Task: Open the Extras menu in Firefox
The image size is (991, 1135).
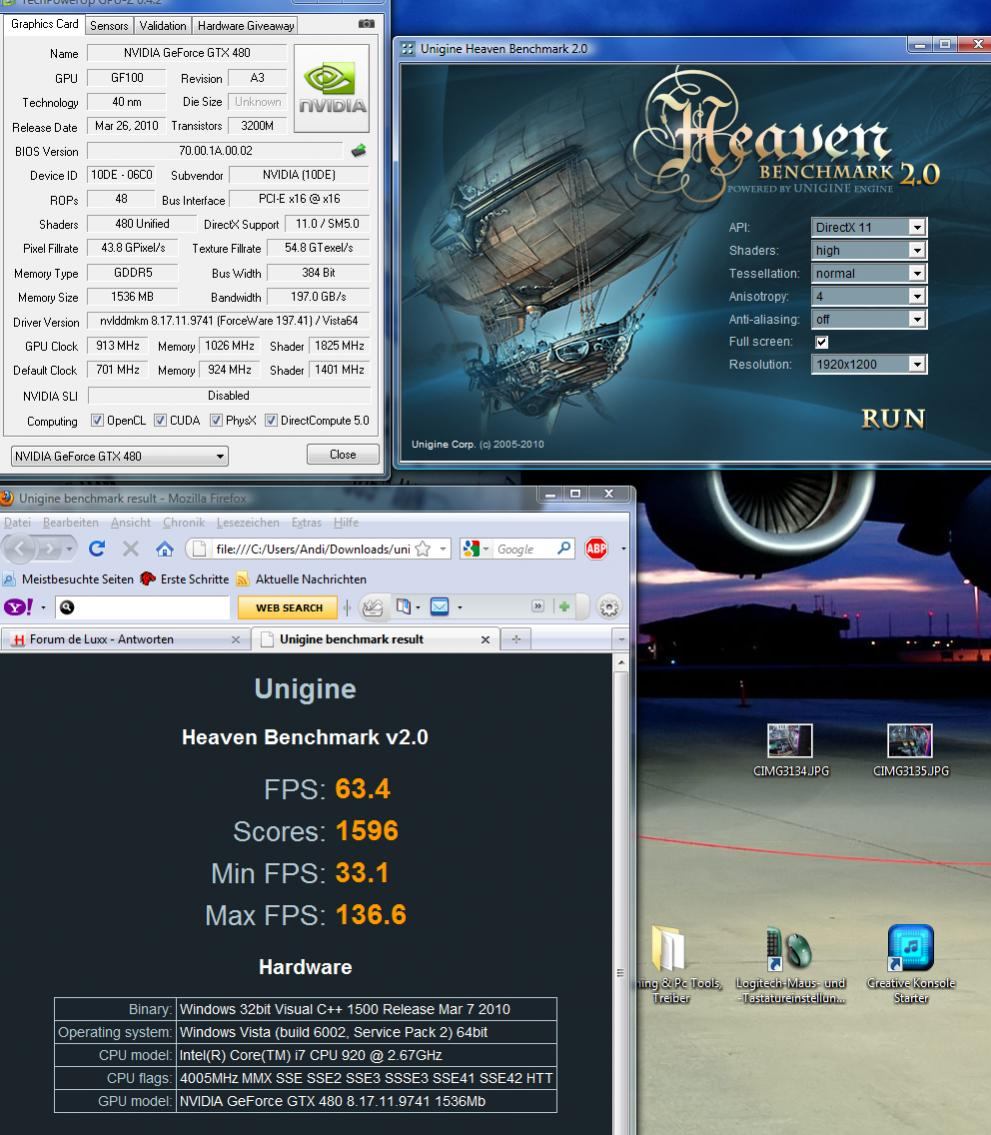Action: (x=306, y=522)
